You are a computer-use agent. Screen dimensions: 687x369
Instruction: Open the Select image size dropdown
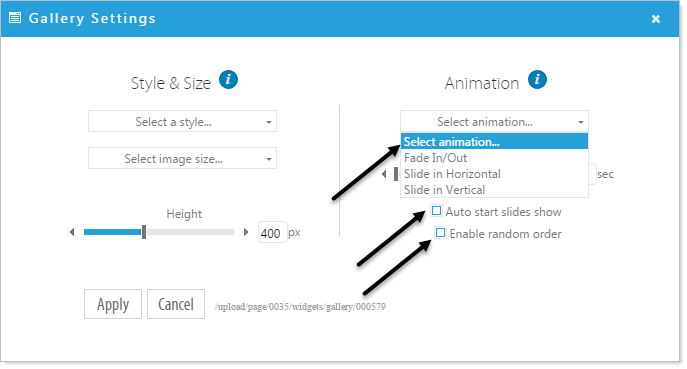pyautogui.click(x=182, y=158)
